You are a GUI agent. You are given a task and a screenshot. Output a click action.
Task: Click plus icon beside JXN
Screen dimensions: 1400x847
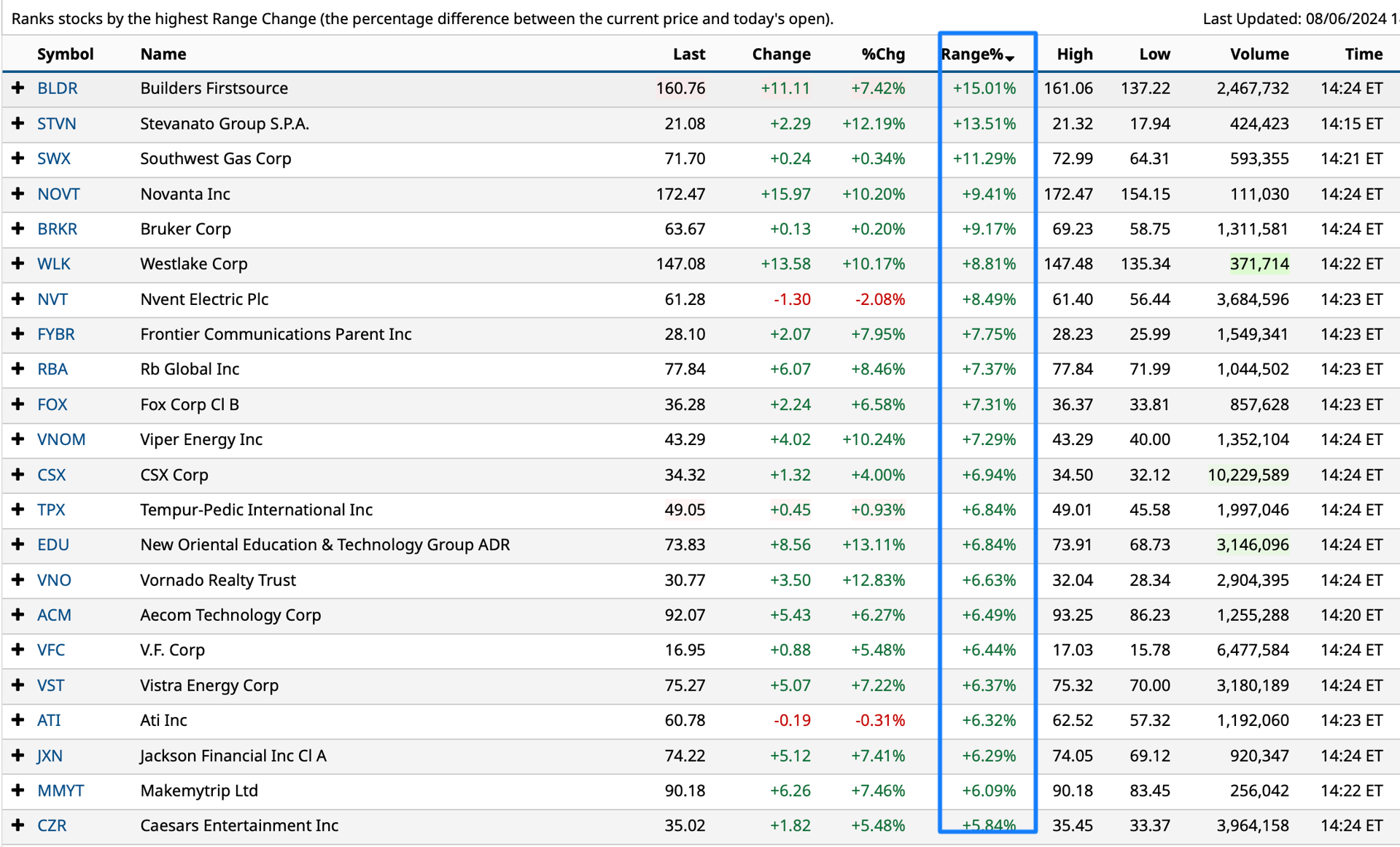18,756
